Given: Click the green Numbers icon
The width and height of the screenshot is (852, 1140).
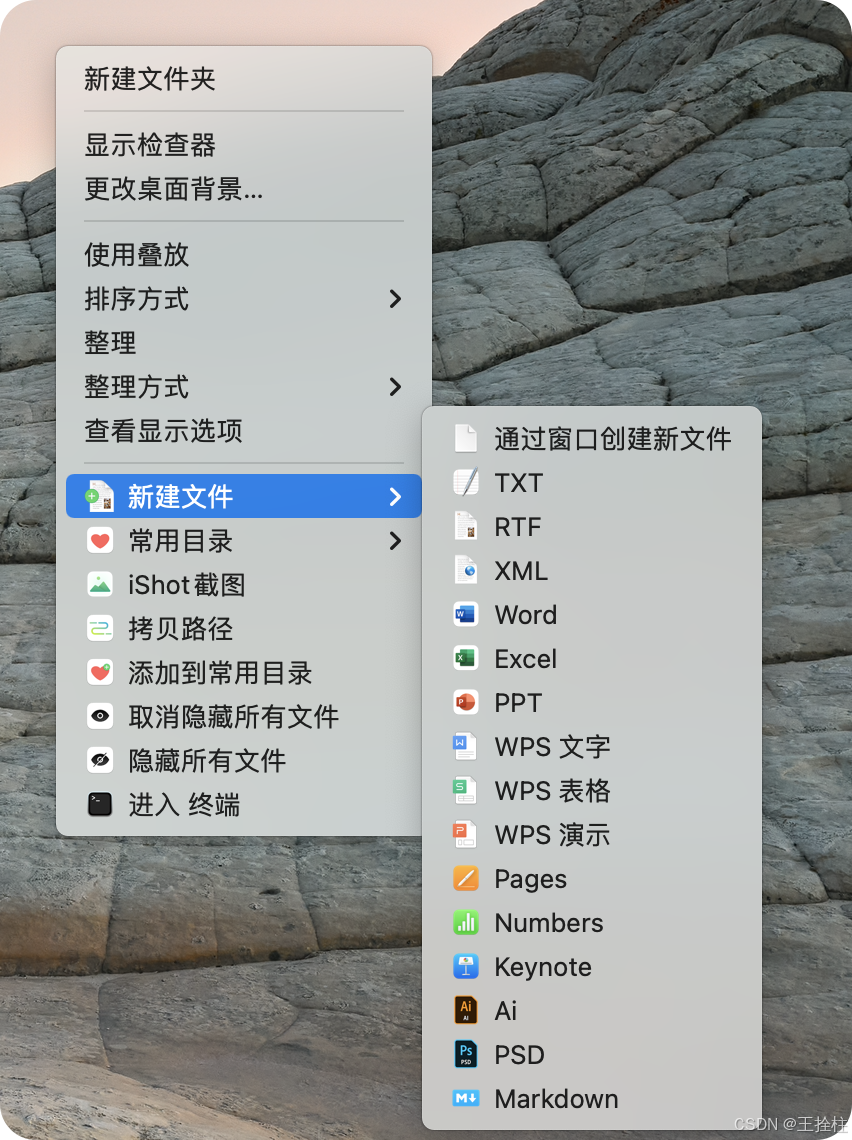Looking at the screenshot, I should pos(466,923).
